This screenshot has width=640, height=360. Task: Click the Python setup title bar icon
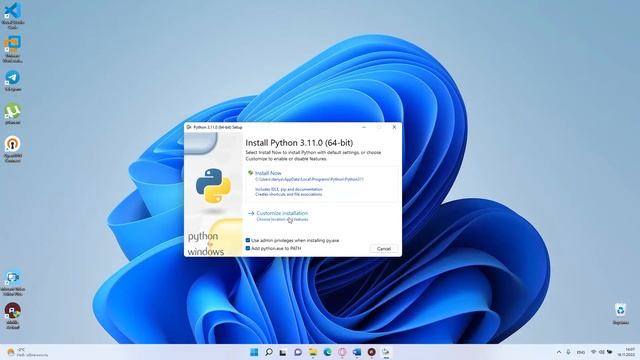(x=189, y=127)
